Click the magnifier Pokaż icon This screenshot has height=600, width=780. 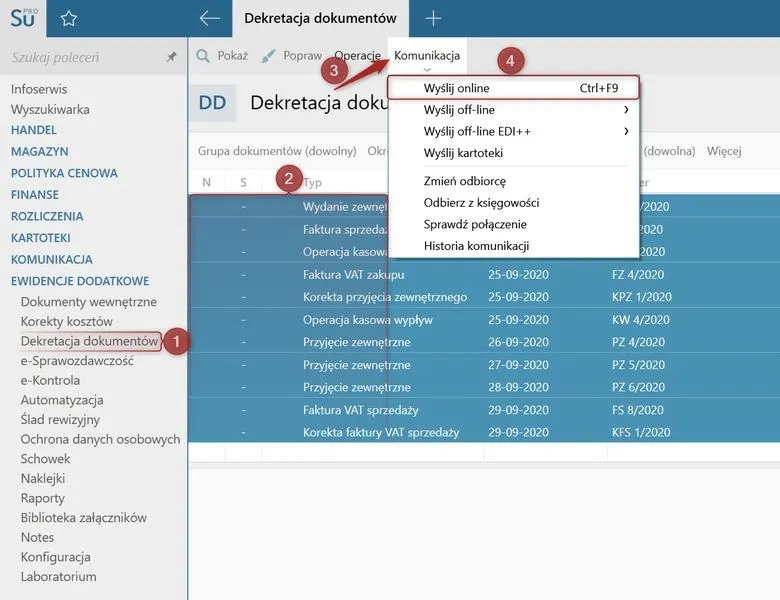(202, 56)
